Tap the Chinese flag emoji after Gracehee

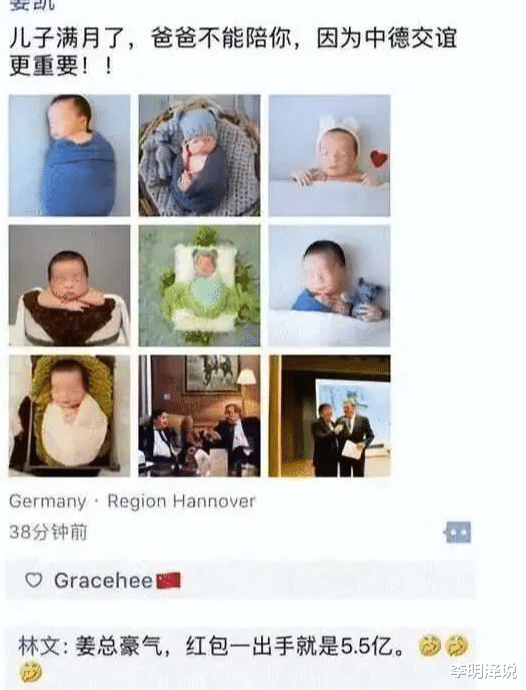pos(168,580)
